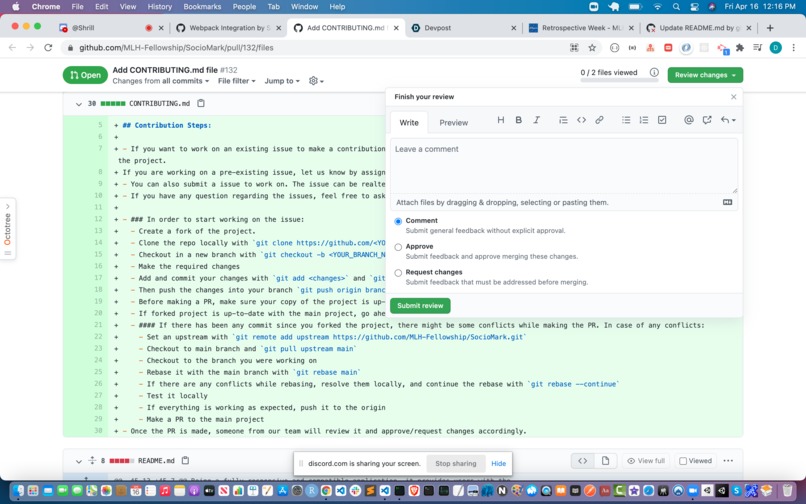Show README.md source diff view
The height and width of the screenshot is (504, 806).
coord(582,461)
